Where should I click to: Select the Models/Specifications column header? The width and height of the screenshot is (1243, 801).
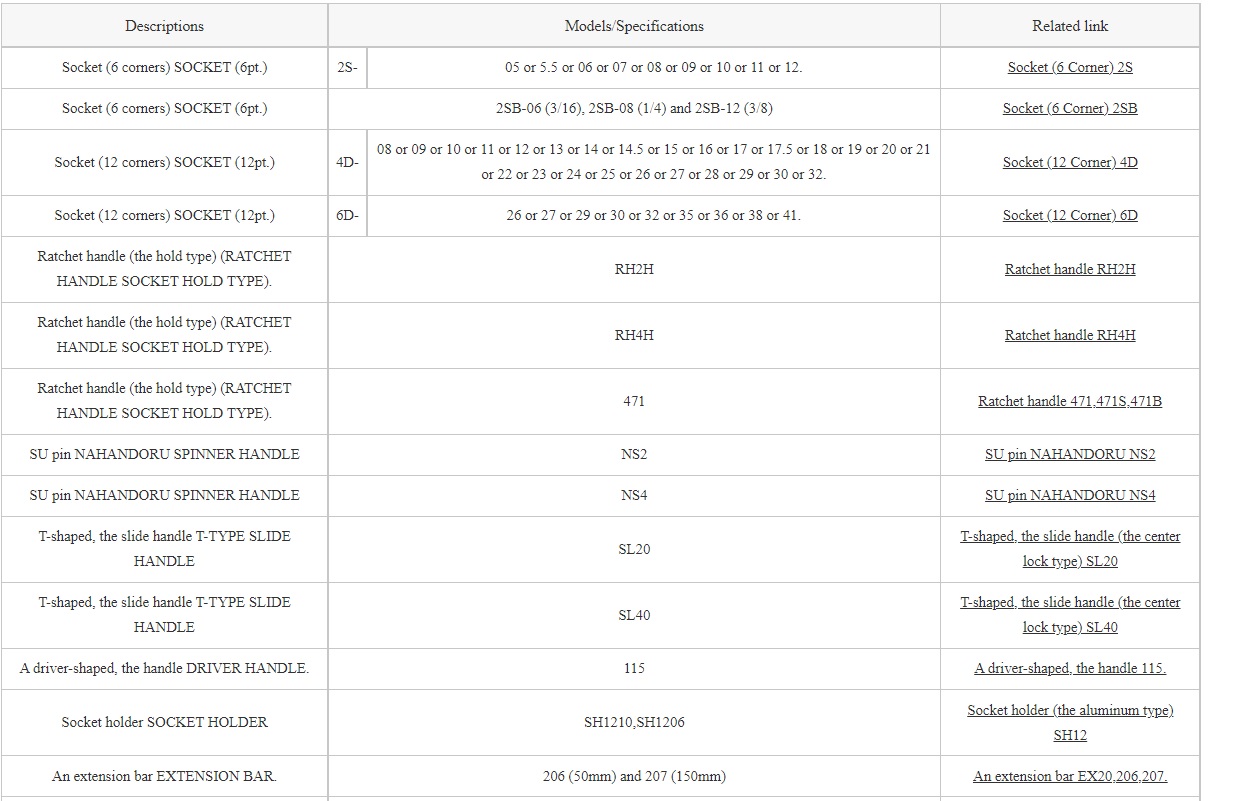pyautogui.click(x=634, y=26)
